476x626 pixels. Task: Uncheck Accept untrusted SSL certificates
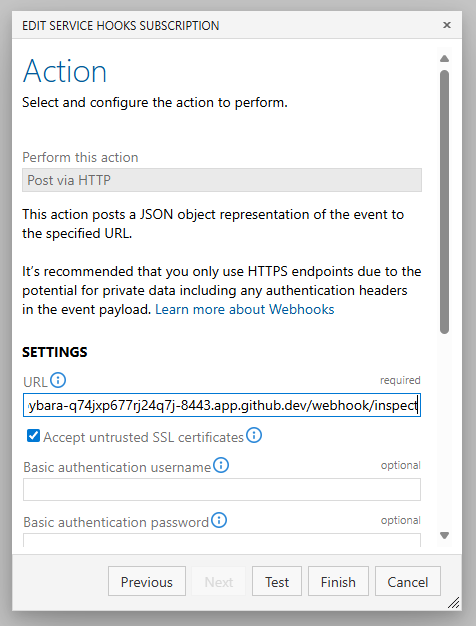point(34,436)
